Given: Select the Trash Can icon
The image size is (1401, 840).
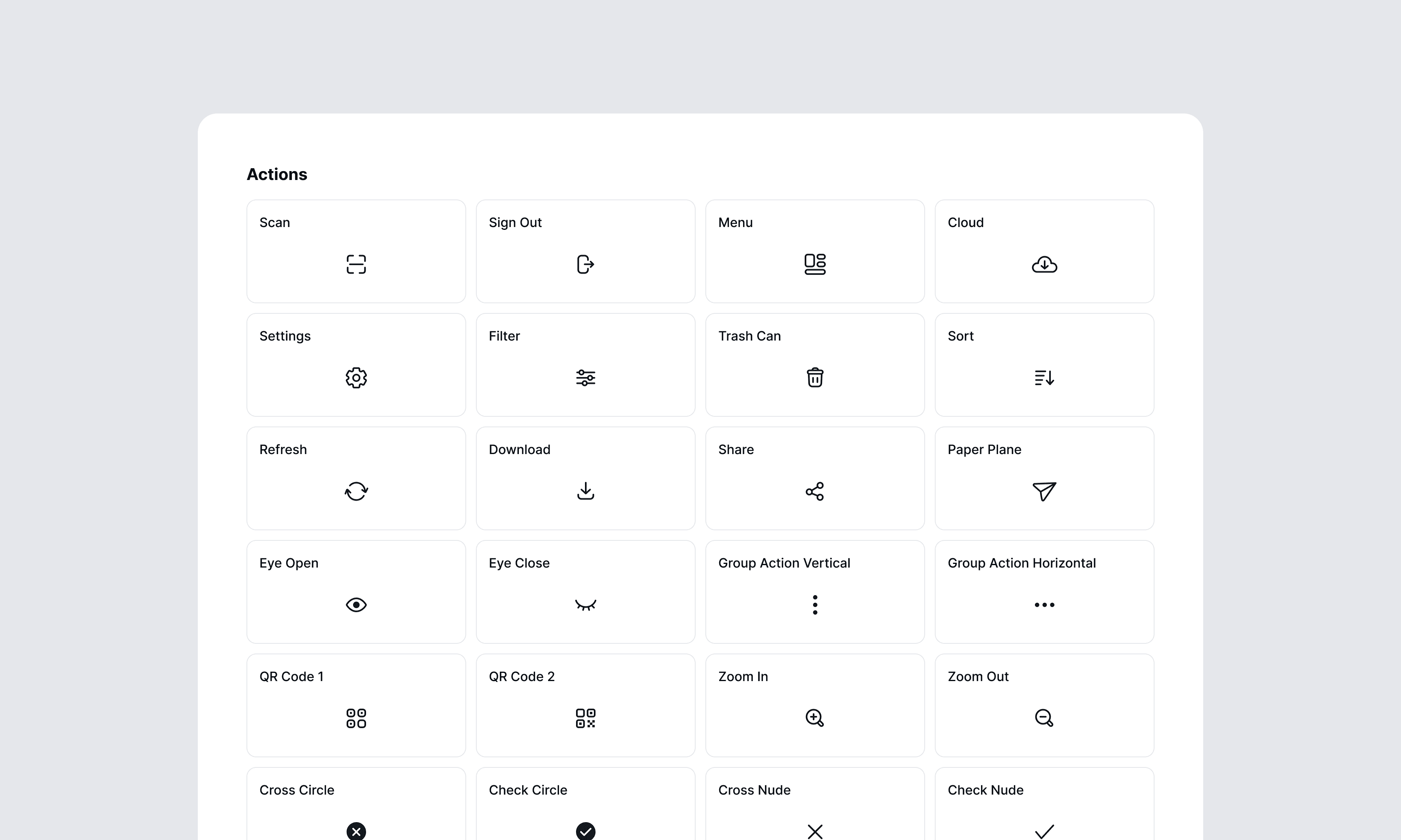Looking at the screenshot, I should pos(815,377).
